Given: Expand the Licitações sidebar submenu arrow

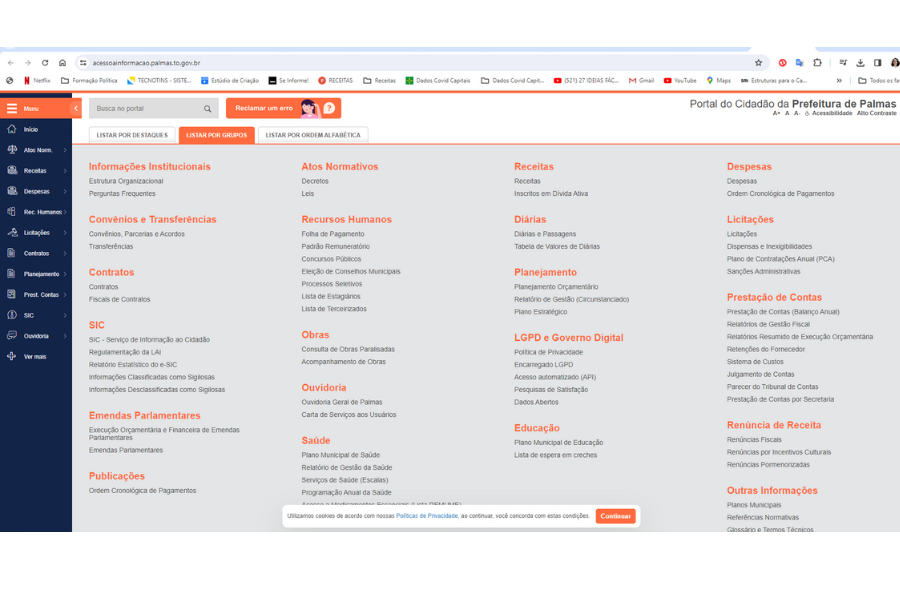Looking at the screenshot, I should click(x=65, y=233).
